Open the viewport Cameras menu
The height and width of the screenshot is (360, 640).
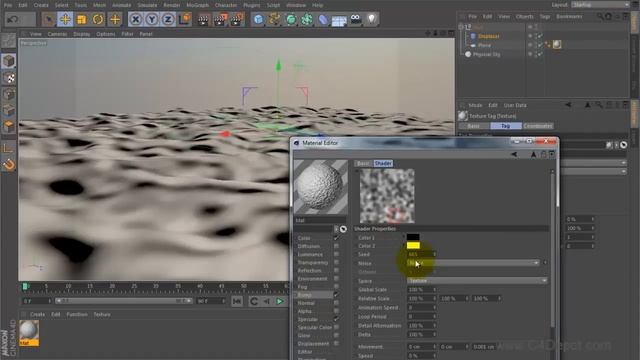coord(57,34)
